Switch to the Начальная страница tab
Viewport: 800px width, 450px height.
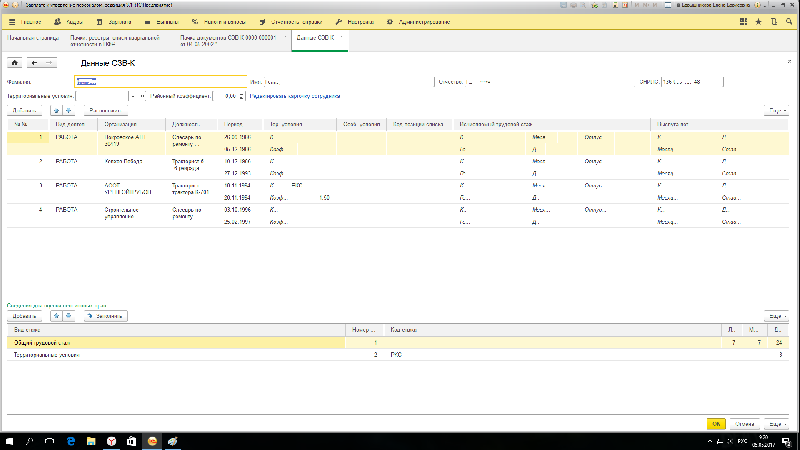pyautogui.click(x=33, y=38)
